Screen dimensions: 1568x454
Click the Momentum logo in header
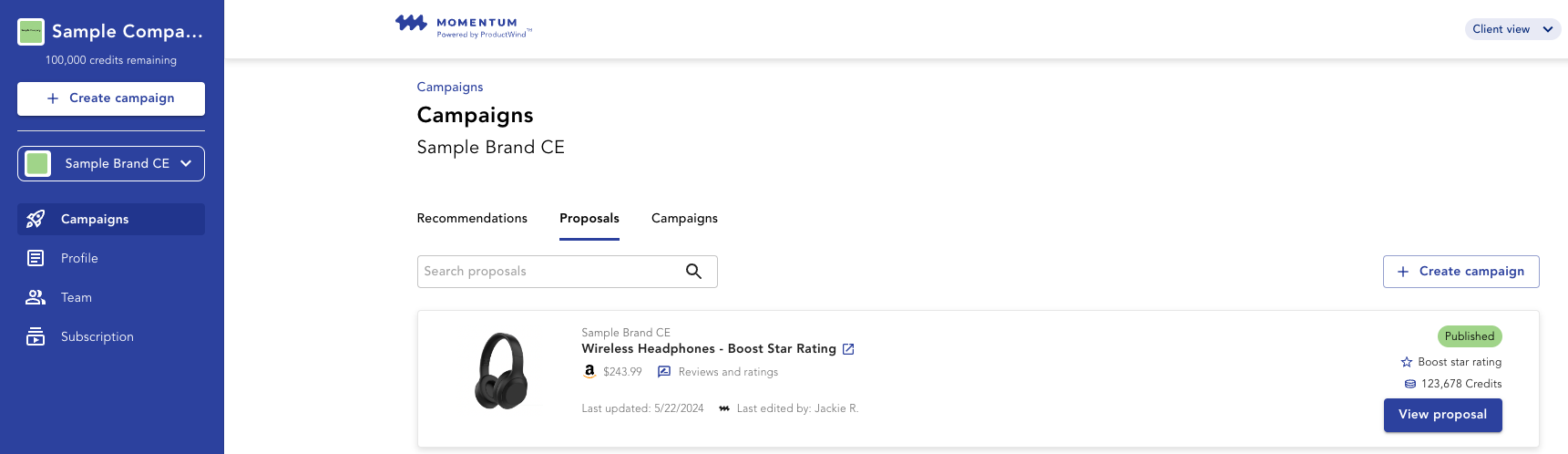click(463, 26)
